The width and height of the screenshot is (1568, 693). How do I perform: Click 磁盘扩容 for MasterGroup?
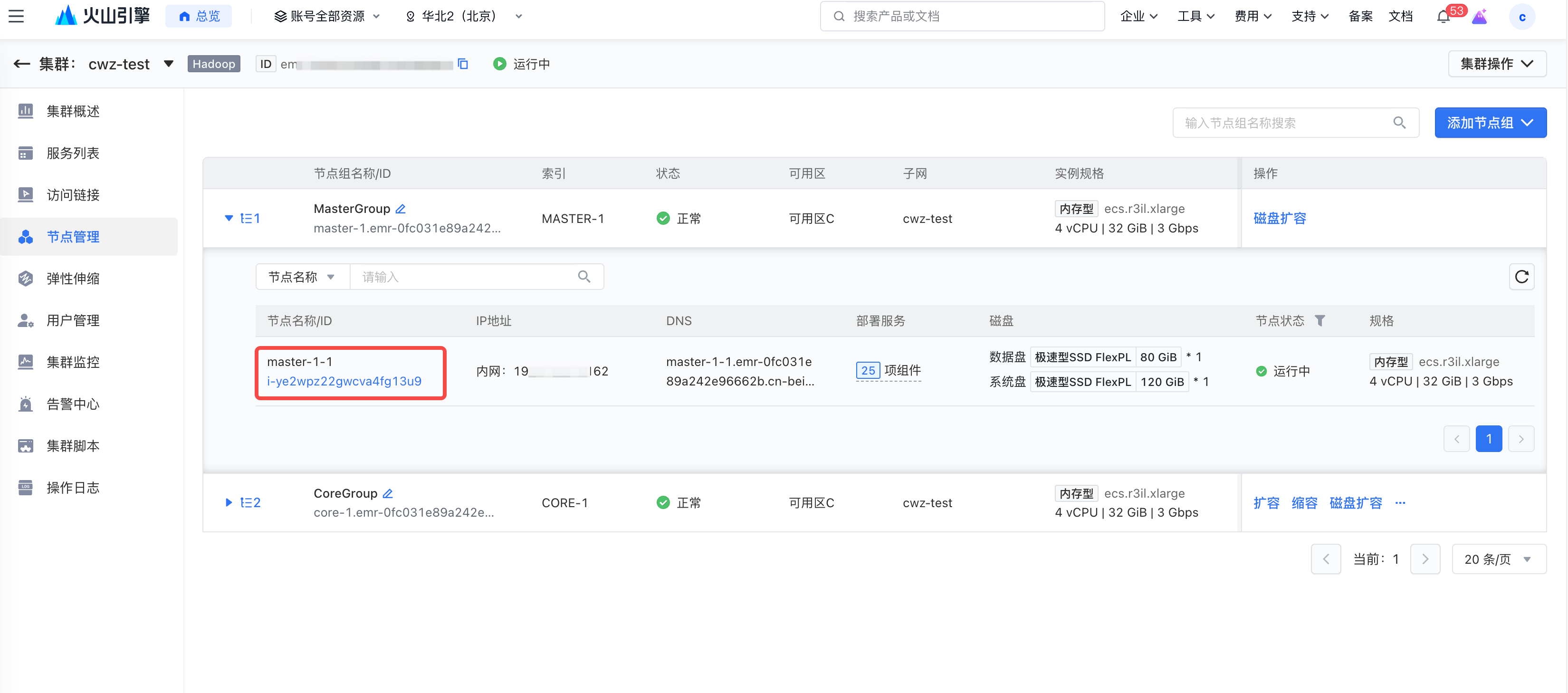pyautogui.click(x=1280, y=218)
